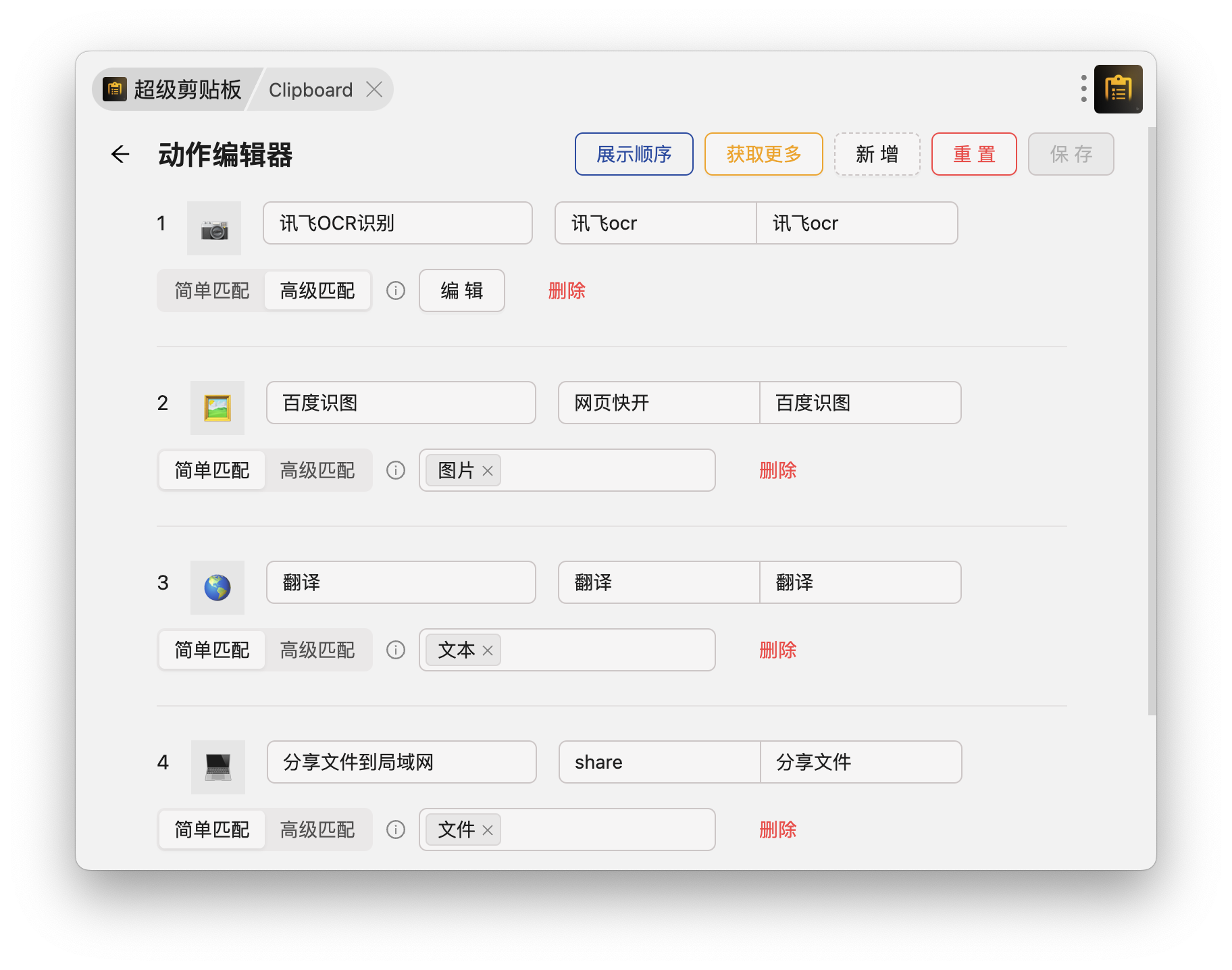The height and width of the screenshot is (970, 1232).
Task: Open the second 讯飞ocr feature selector in row 1
Action: coord(857,223)
